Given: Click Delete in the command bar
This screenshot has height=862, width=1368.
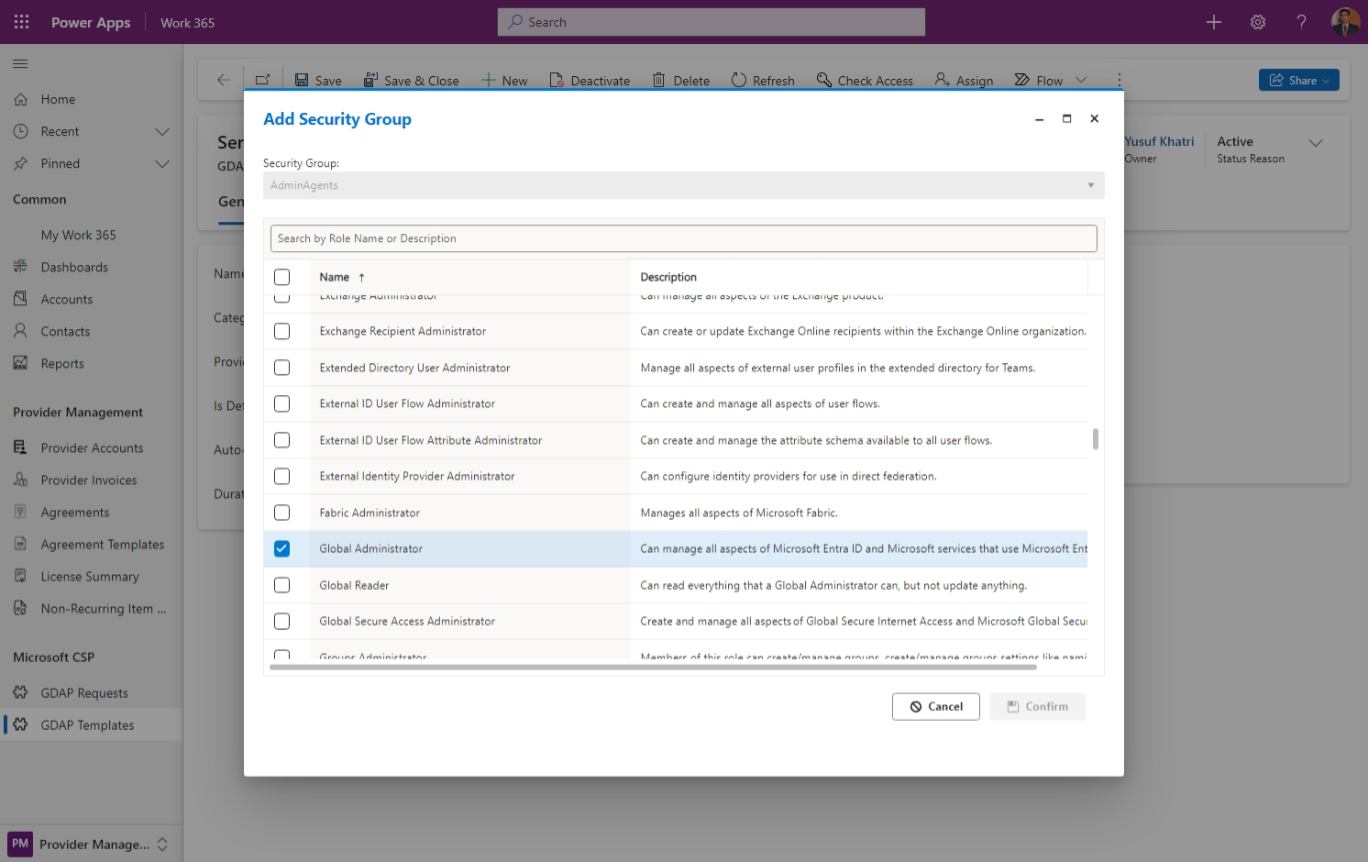Looking at the screenshot, I should click(x=681, y=80).
